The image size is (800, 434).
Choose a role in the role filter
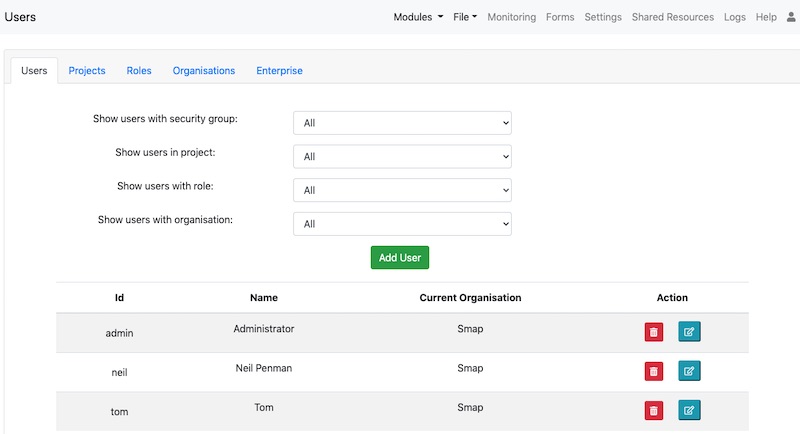point(402,190)
